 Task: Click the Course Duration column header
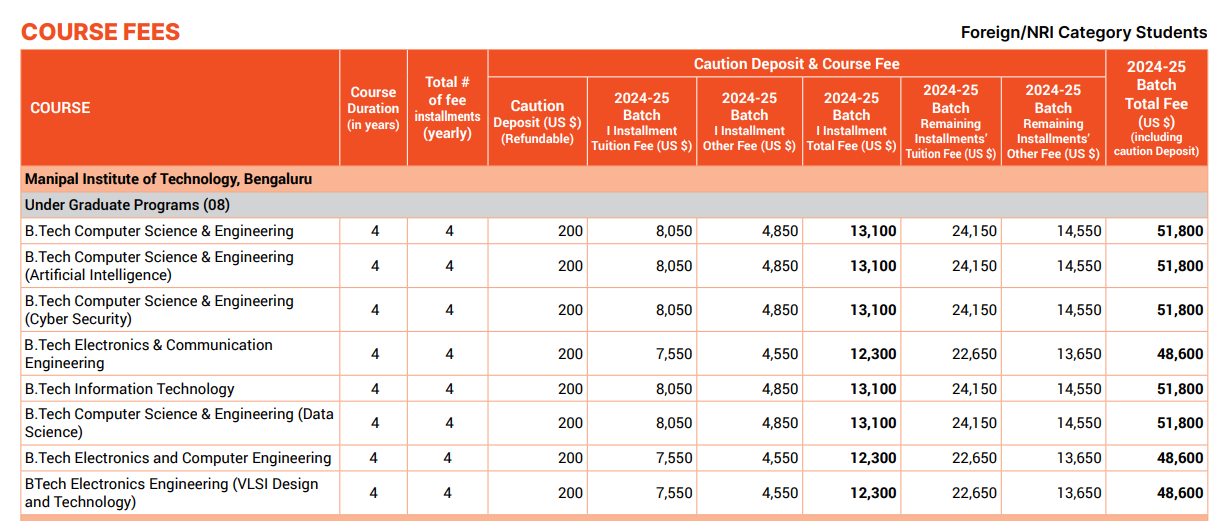[373, 108]
